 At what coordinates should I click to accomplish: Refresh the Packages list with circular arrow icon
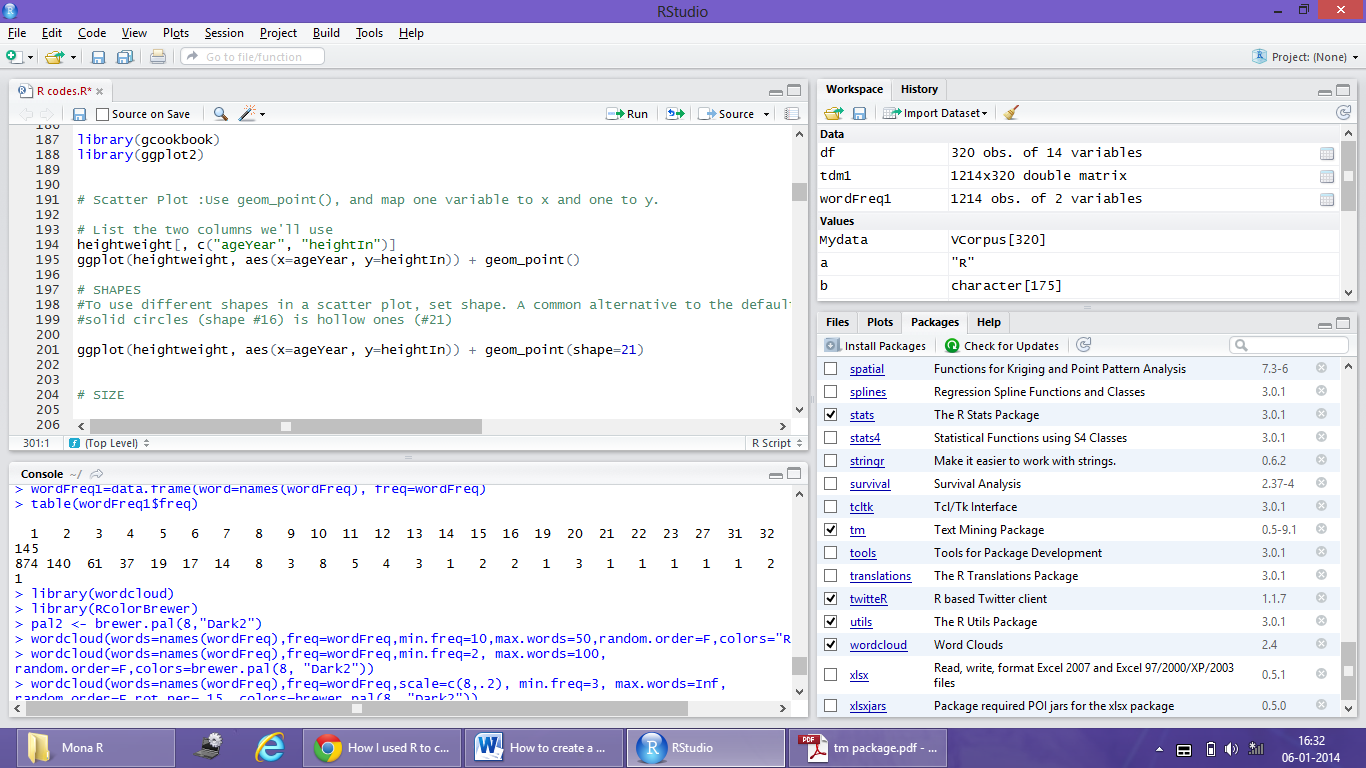[x=1083, y=345]
